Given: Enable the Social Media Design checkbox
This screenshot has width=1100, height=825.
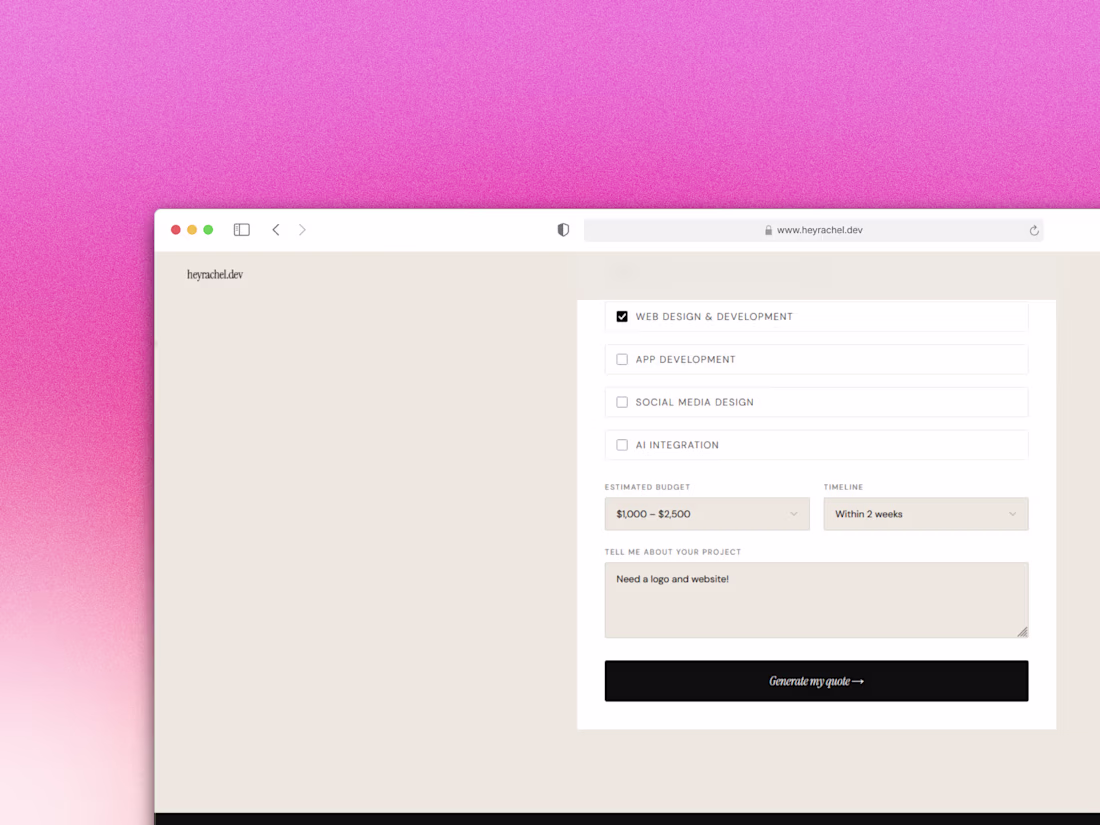Looking at the screenshot, I should click(x=622, y=402).
